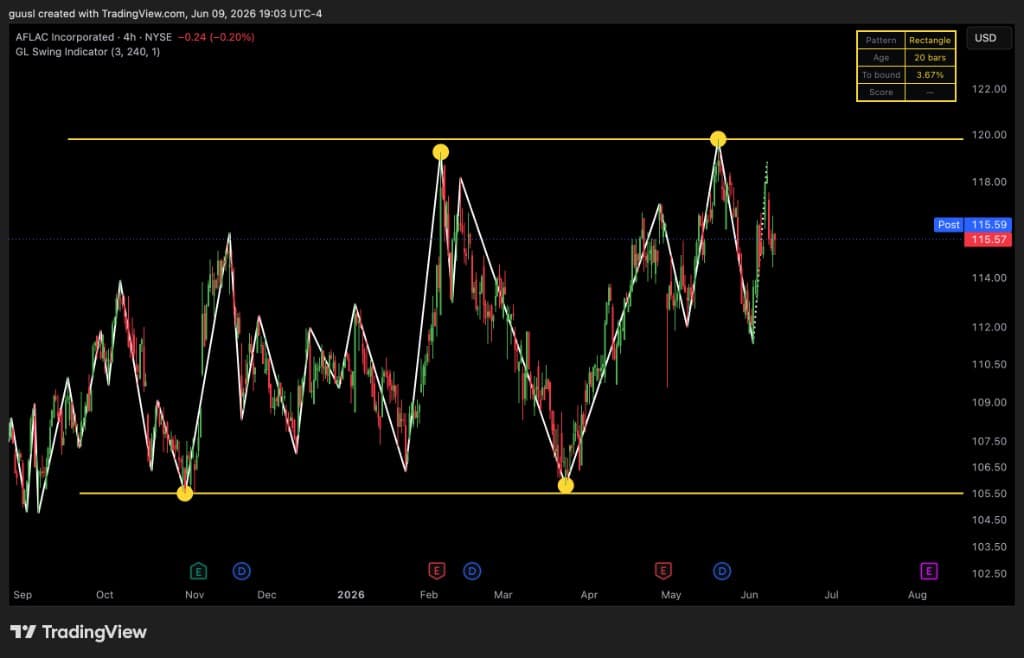The width and height of the screenshot is (1024, 658).
Task: Click the red 115.57 last price label
Action: [x=988, y=240]
